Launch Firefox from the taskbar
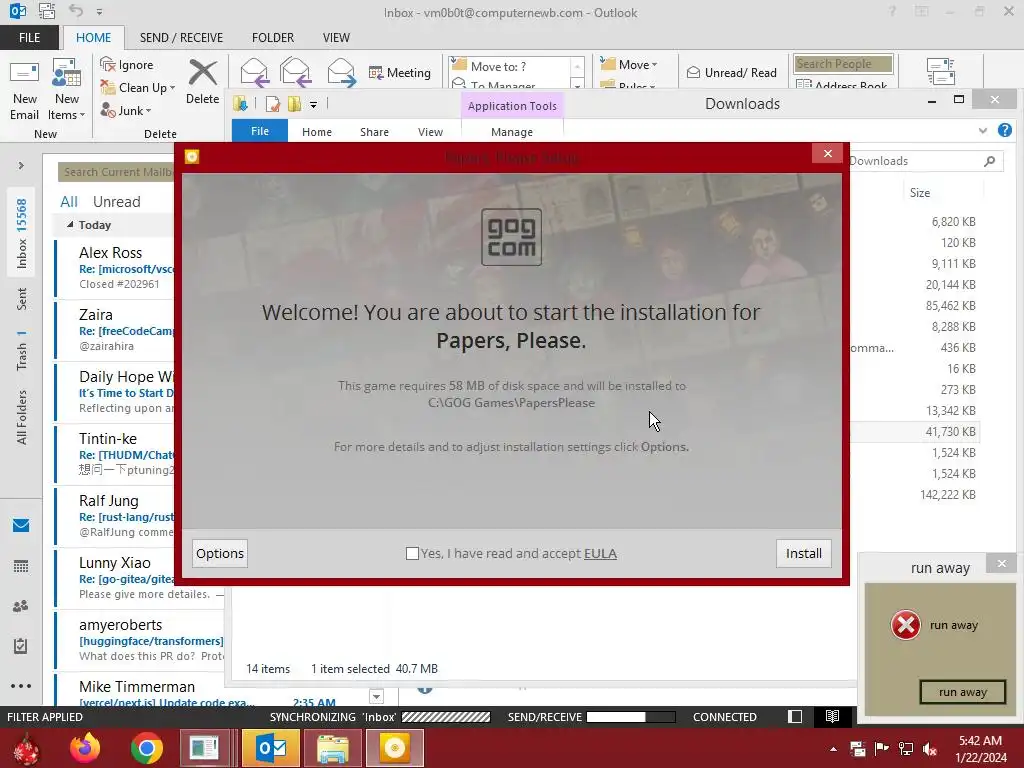 85,748
